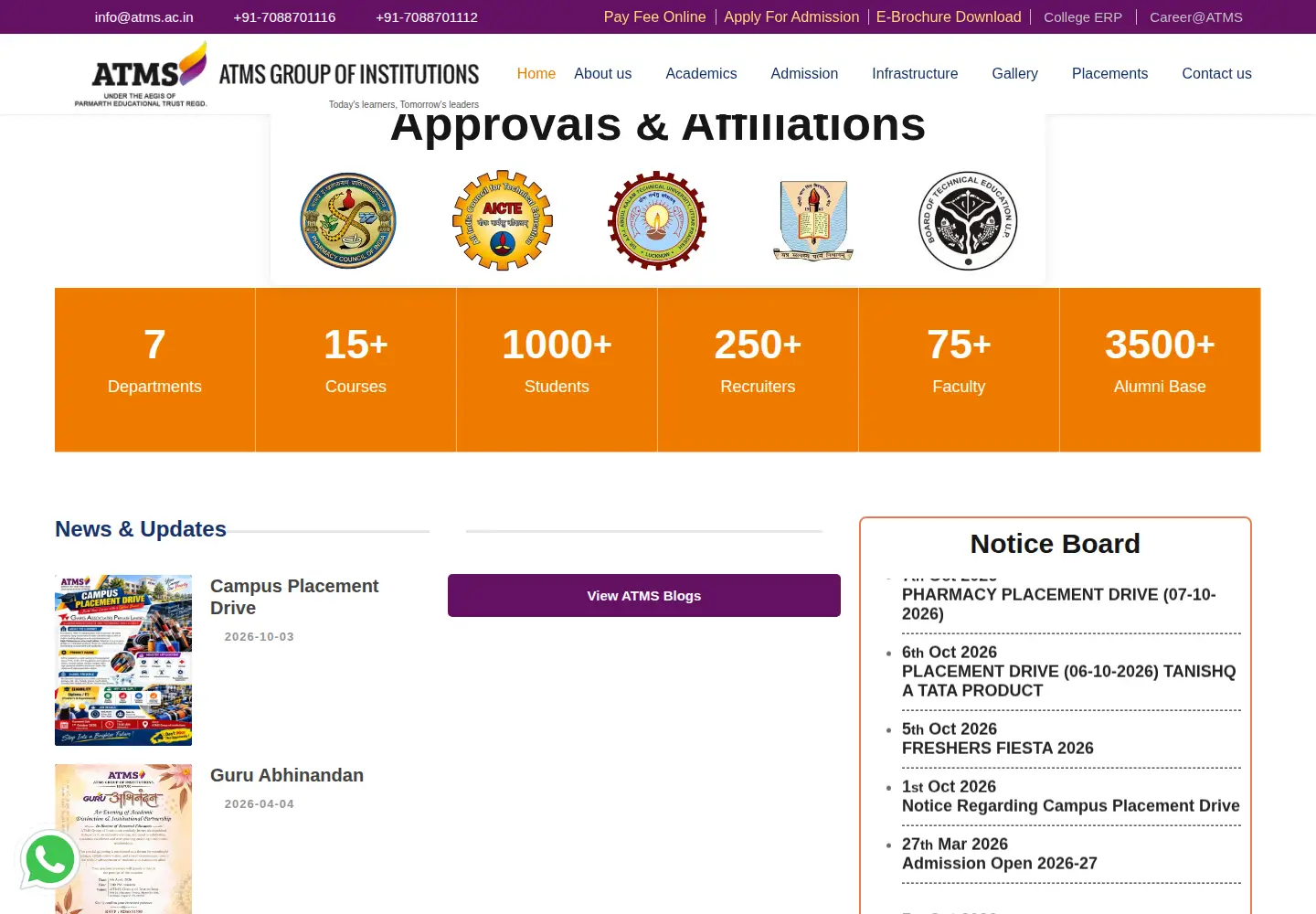
Task: Open the Placements menu
Action: [x=1109, y=74]
